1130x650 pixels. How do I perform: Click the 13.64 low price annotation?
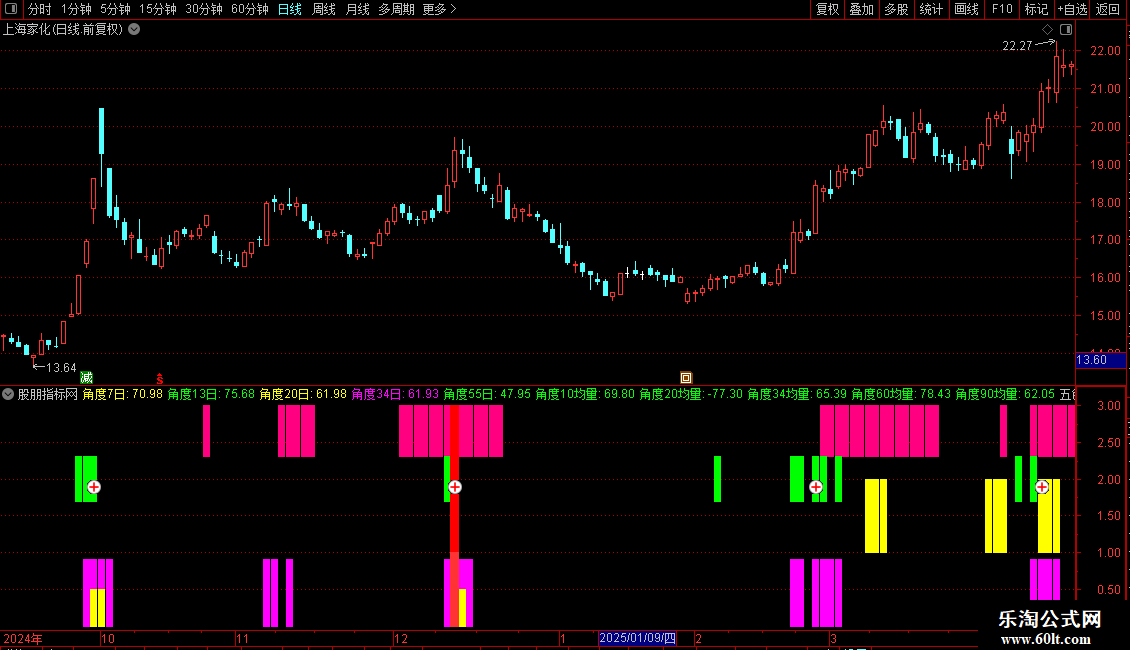[61, 368]
